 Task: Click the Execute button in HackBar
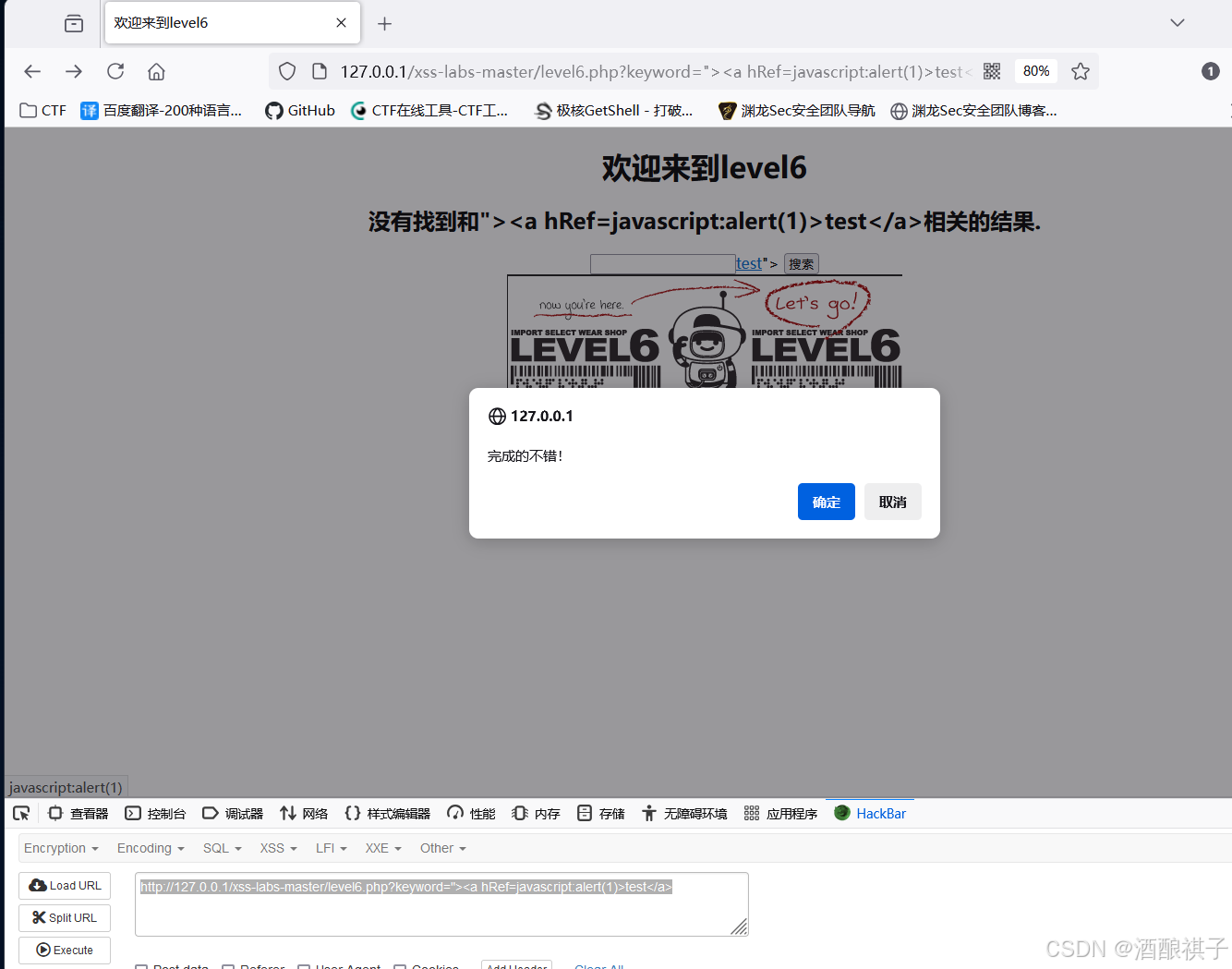point(65,951)
